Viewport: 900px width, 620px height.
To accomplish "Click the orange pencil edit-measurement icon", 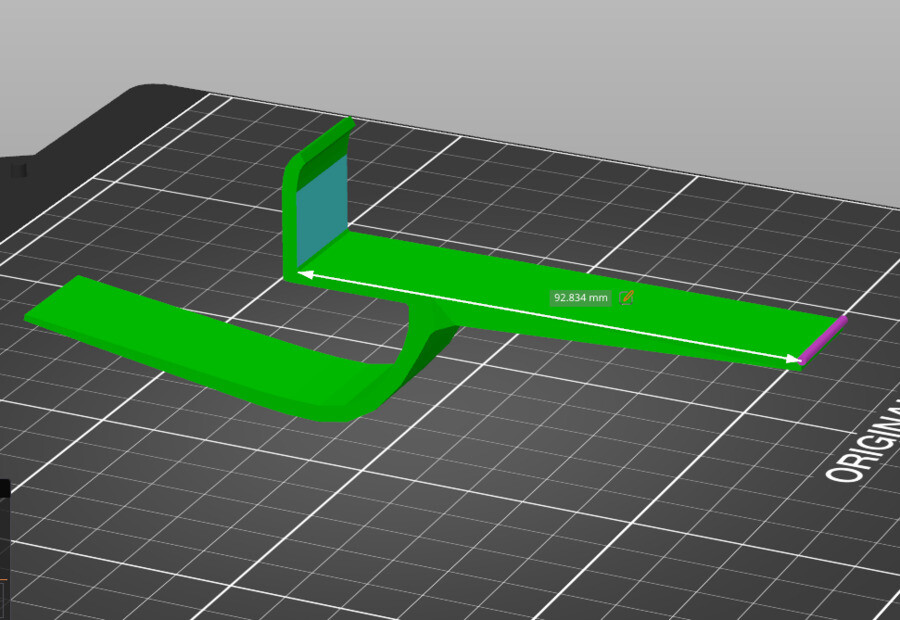I will point(626,297).
